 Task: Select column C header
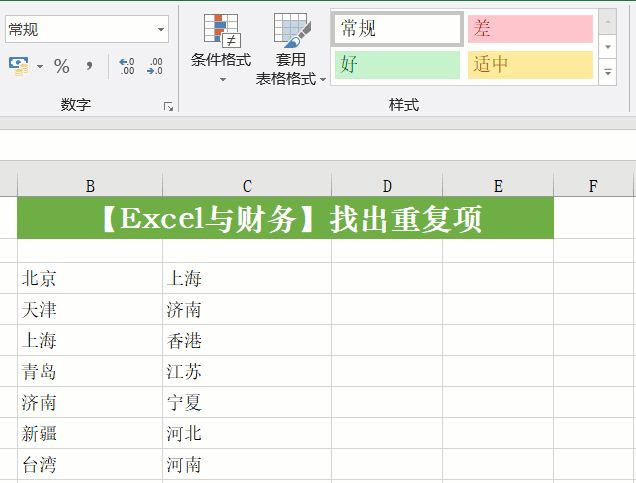coord(247,186)
